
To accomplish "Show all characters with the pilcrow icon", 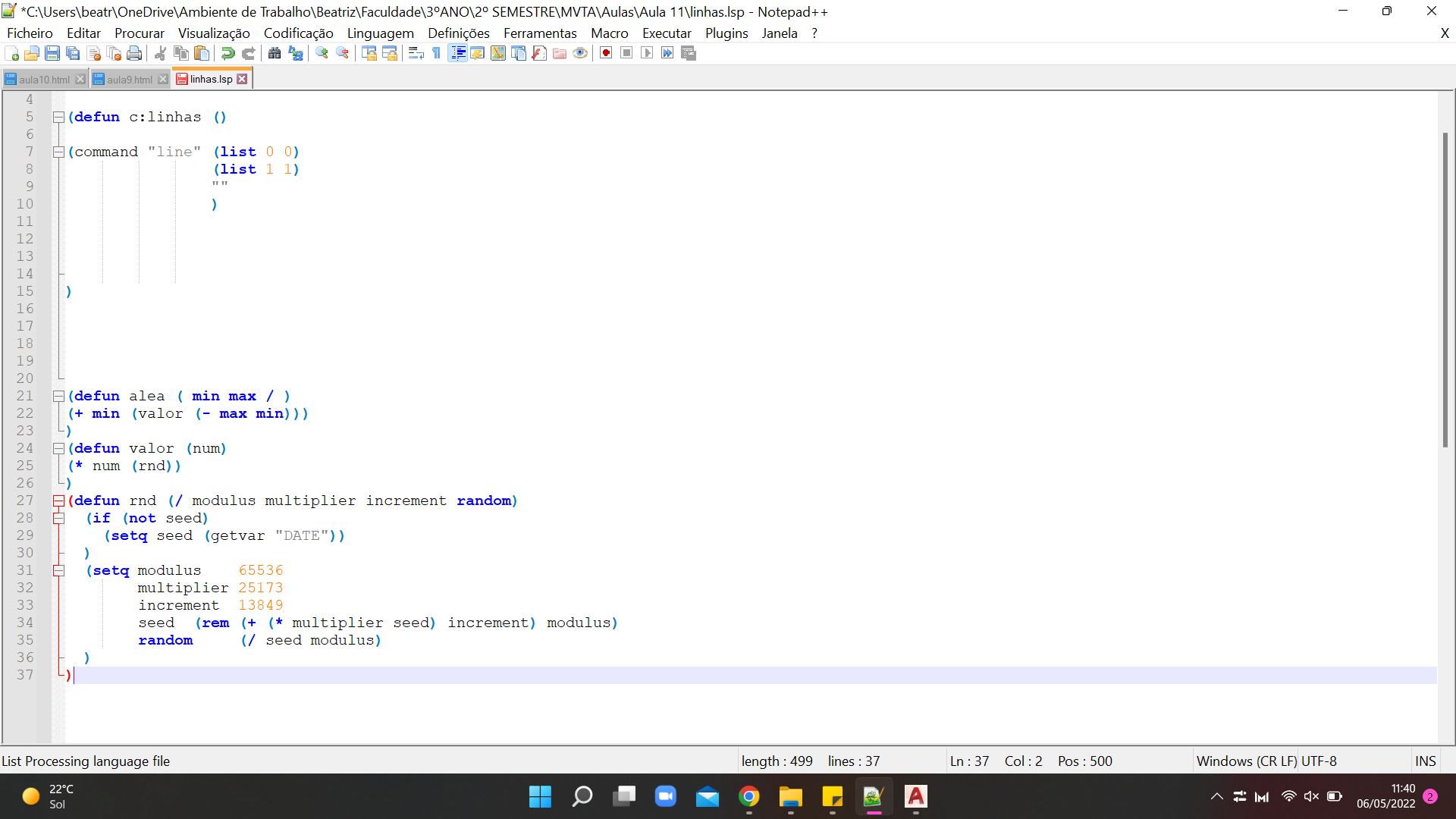I will [436, 53].
